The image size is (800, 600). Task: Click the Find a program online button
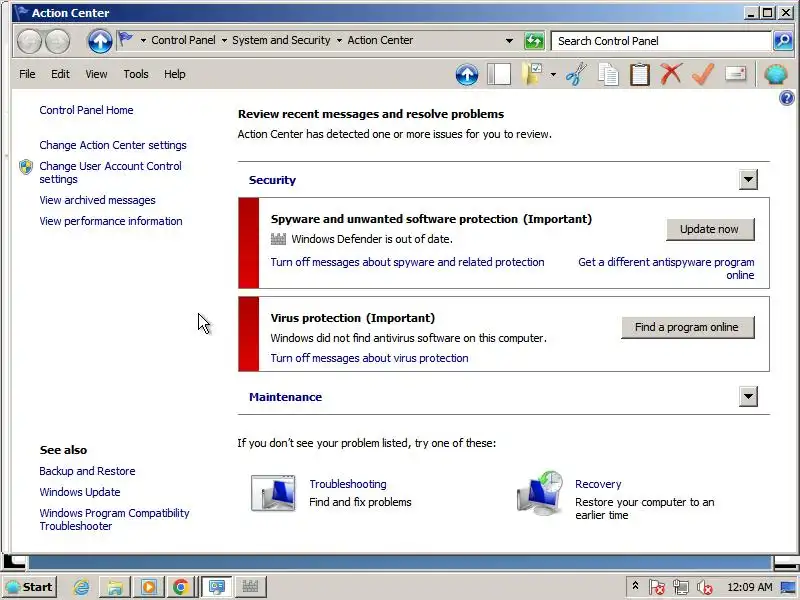click(687, 328)
